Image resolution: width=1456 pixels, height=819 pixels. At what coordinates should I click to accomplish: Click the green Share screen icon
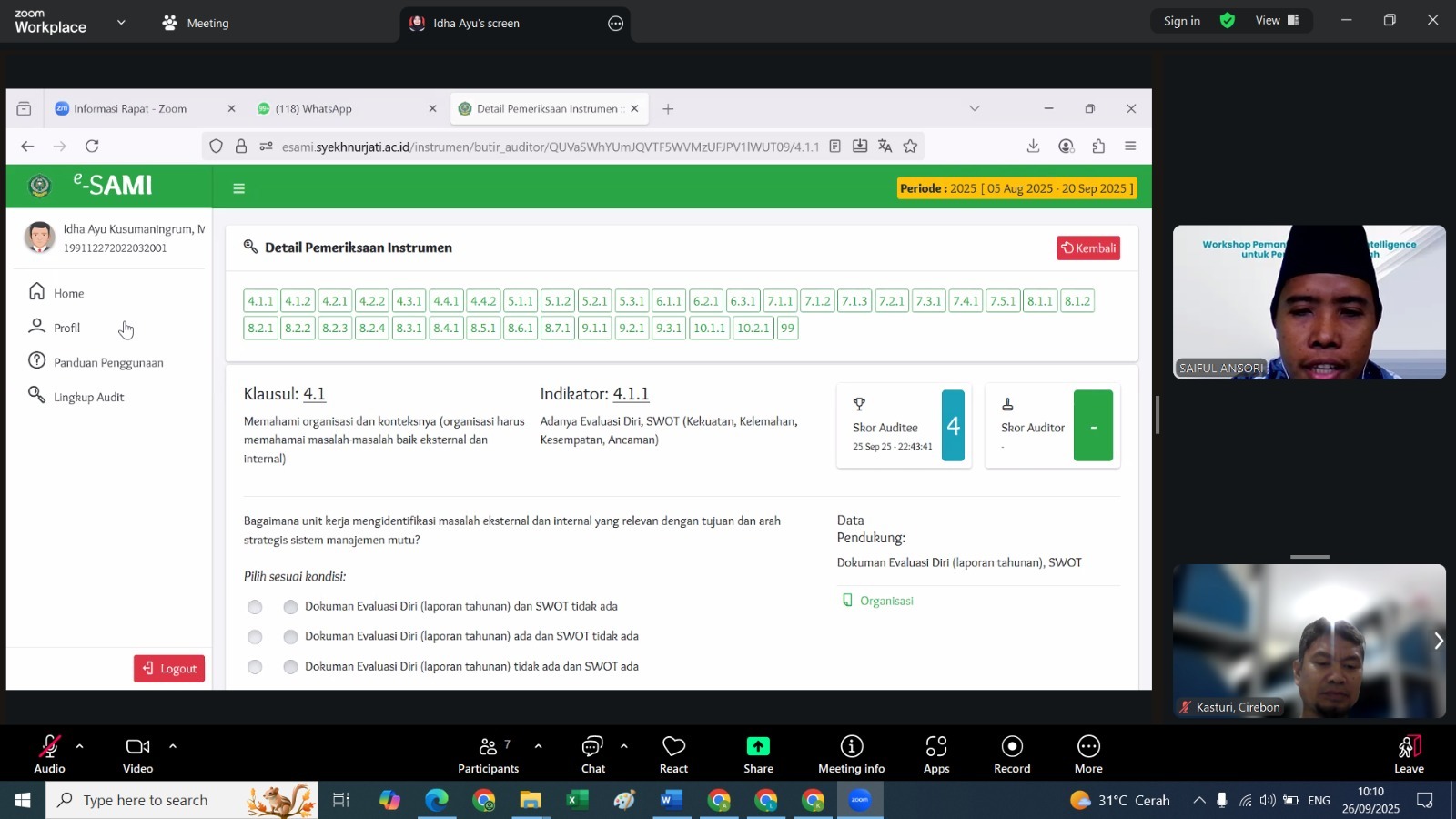tap(758, 747)
